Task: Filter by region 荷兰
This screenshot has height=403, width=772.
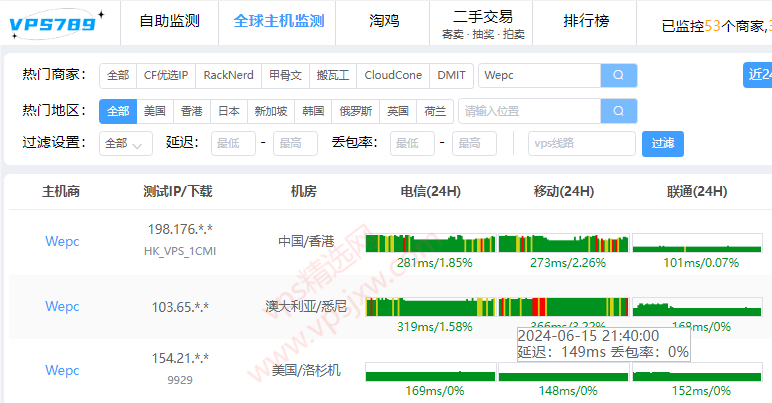Action: click(435, 111)
